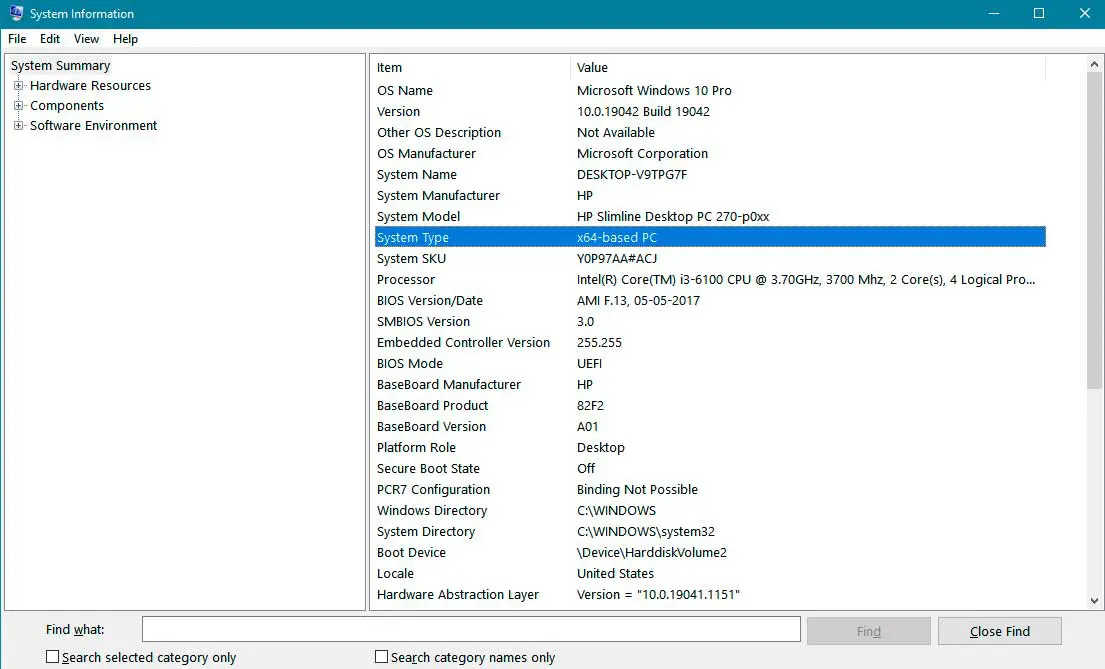1105x669 pixels.
Task: Expand the Components node
Action: (x=18, y=105)
